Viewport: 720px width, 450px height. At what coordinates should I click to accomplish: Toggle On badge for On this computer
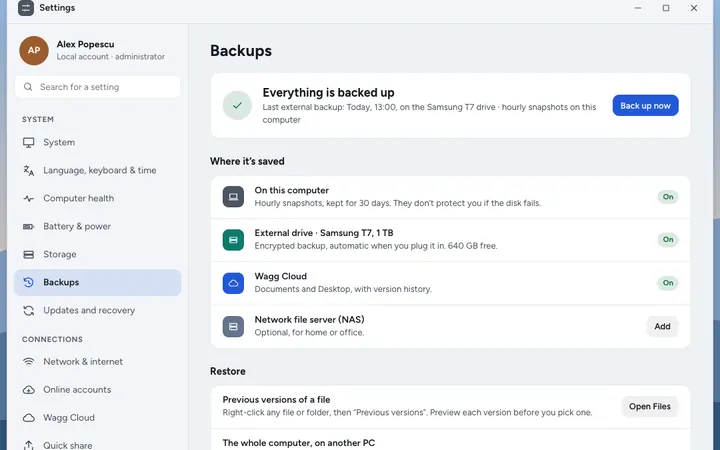(x=668, y=197)
